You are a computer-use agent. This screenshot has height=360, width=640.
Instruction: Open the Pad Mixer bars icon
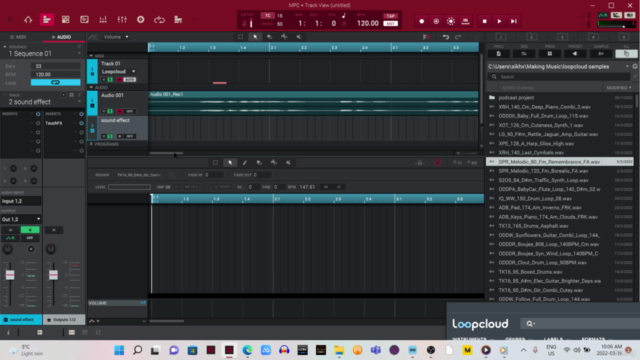pos(103,20)
